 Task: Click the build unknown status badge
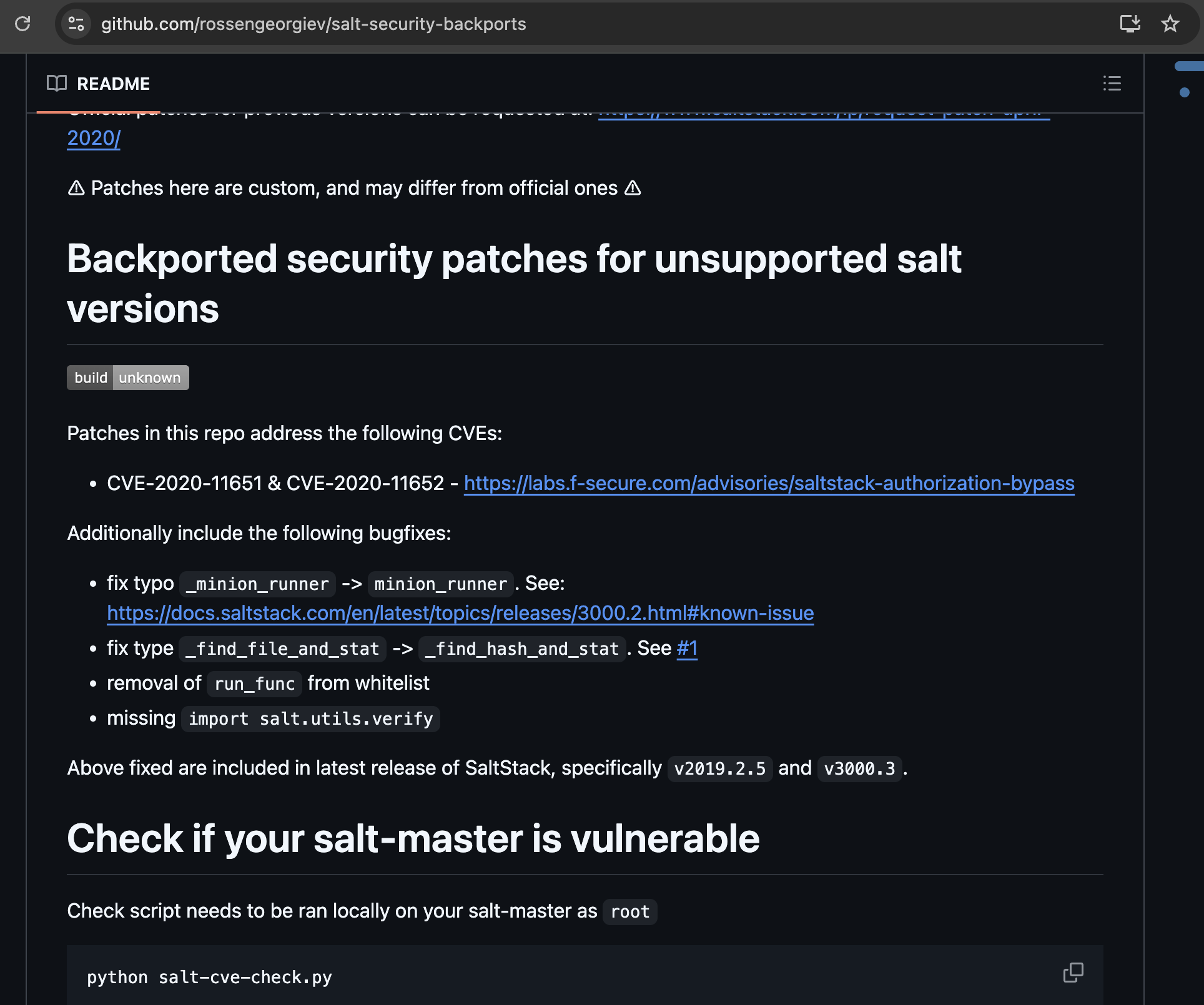pos(128,378)
